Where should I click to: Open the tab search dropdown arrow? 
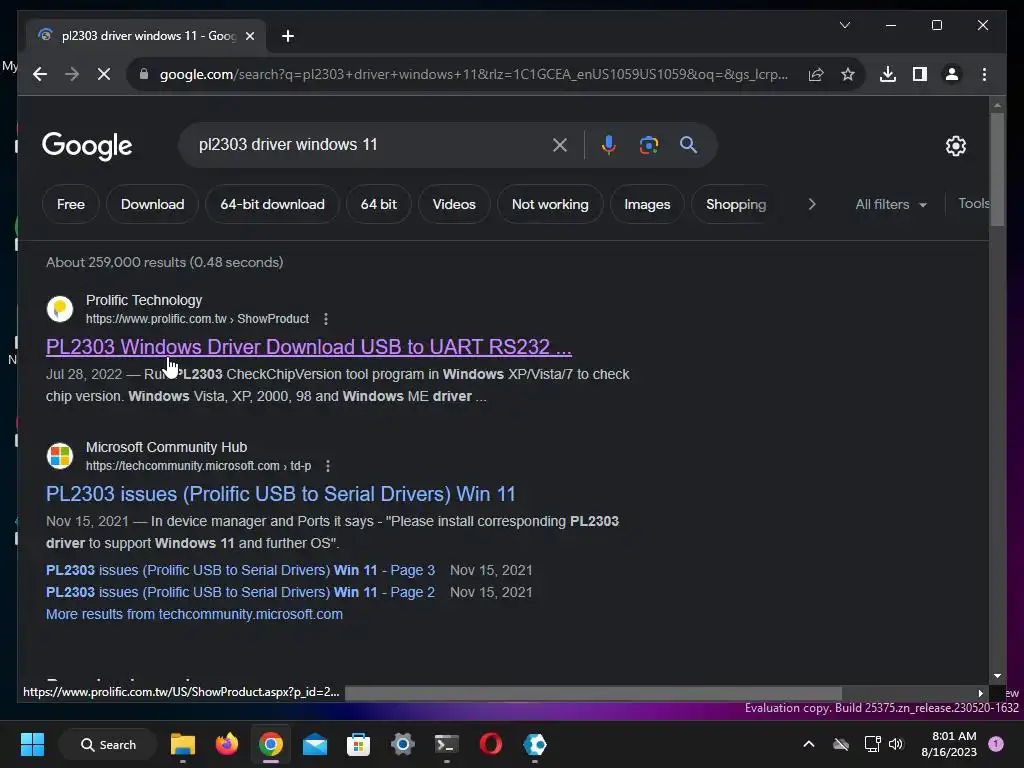[x=845, y=25]
